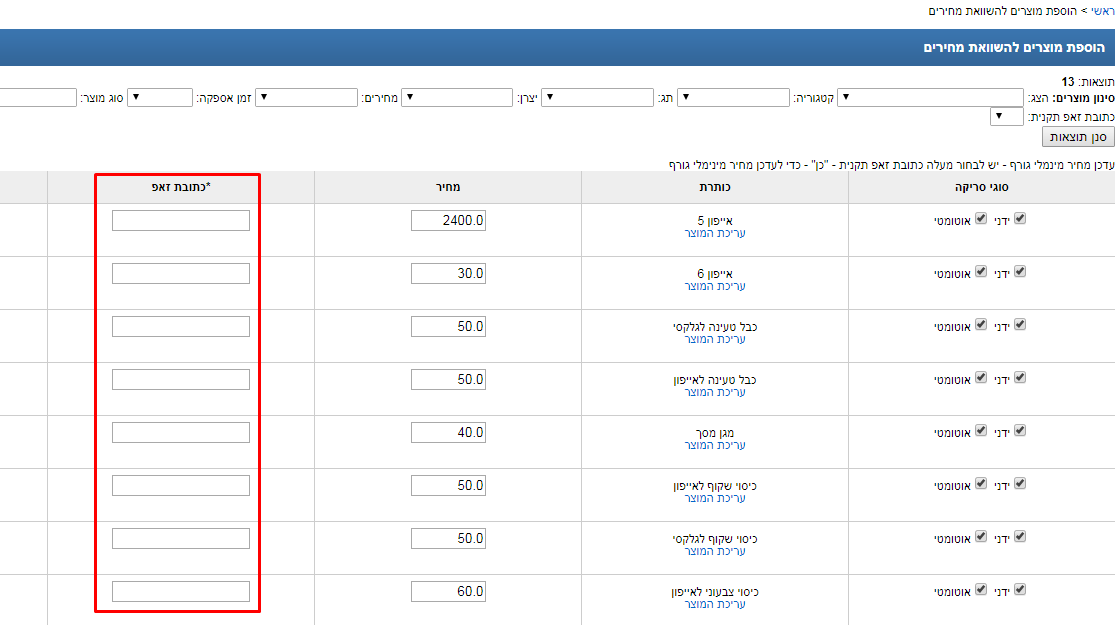Click the כותרת column header
The width and height of the screenshot is (1120, 625).
point(715,187)
